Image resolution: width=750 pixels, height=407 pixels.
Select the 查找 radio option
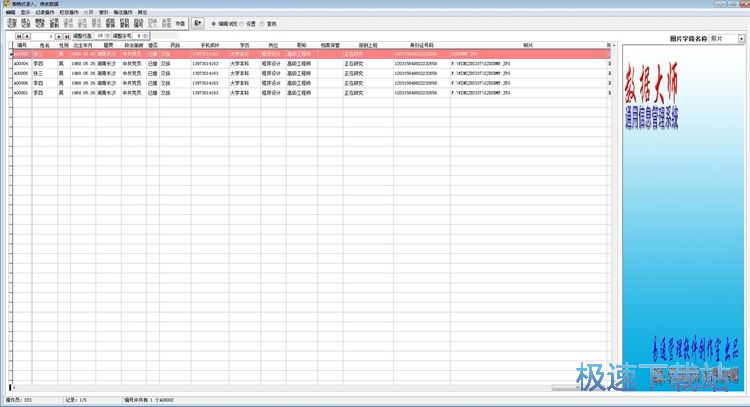[x=268, y=23]
